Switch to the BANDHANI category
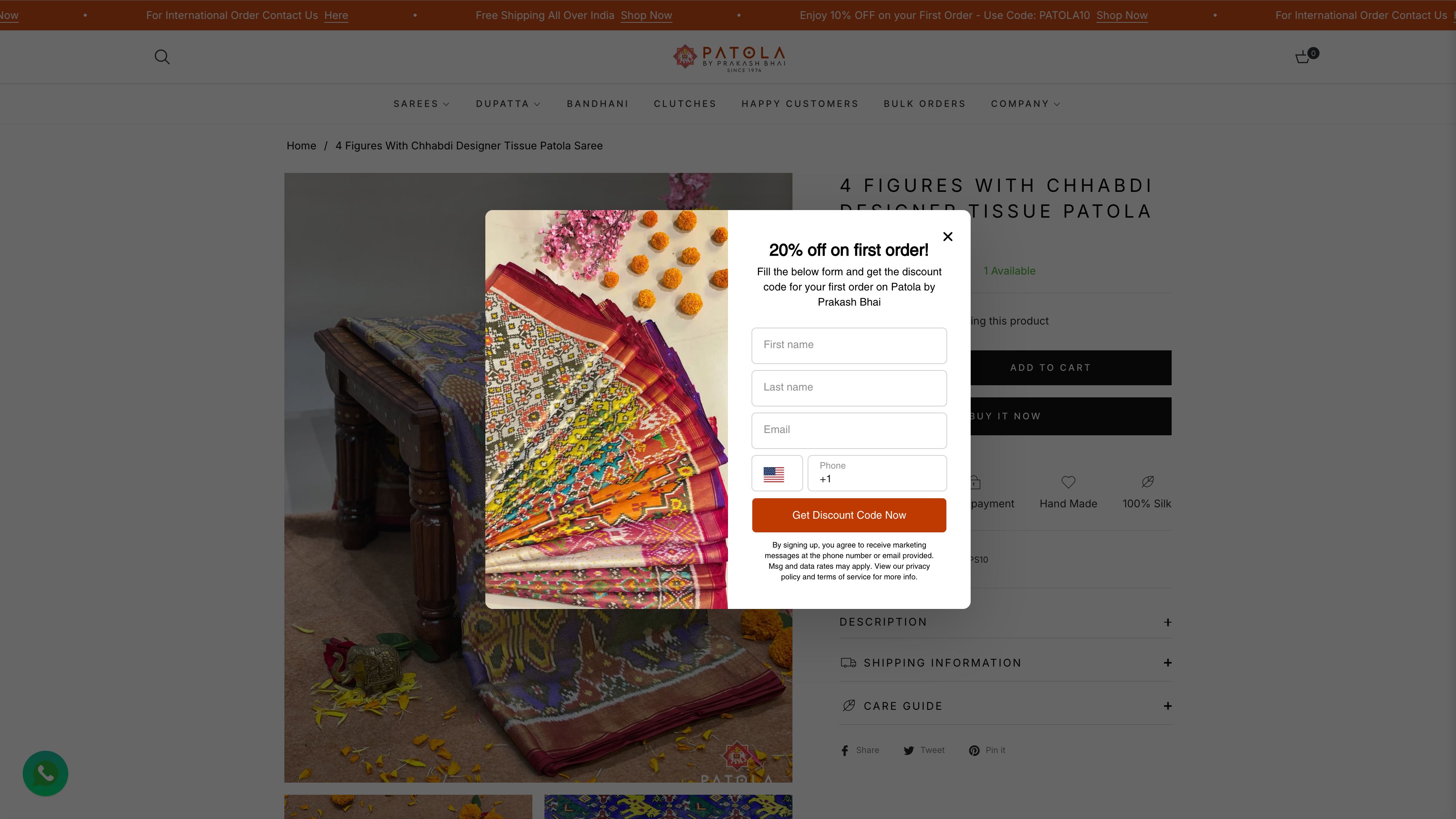The height and width of the screenshot is (819, 1456). pyautogui.click(x=598, y=104)
